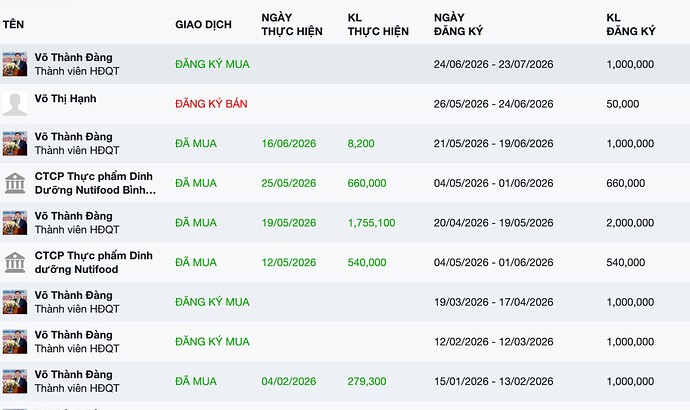Image resolution: width=690 pixels, height=410 pixels.
Task: Click the red ĐĂNG KÝ BÁN status
Action: (x=211, y=104)
